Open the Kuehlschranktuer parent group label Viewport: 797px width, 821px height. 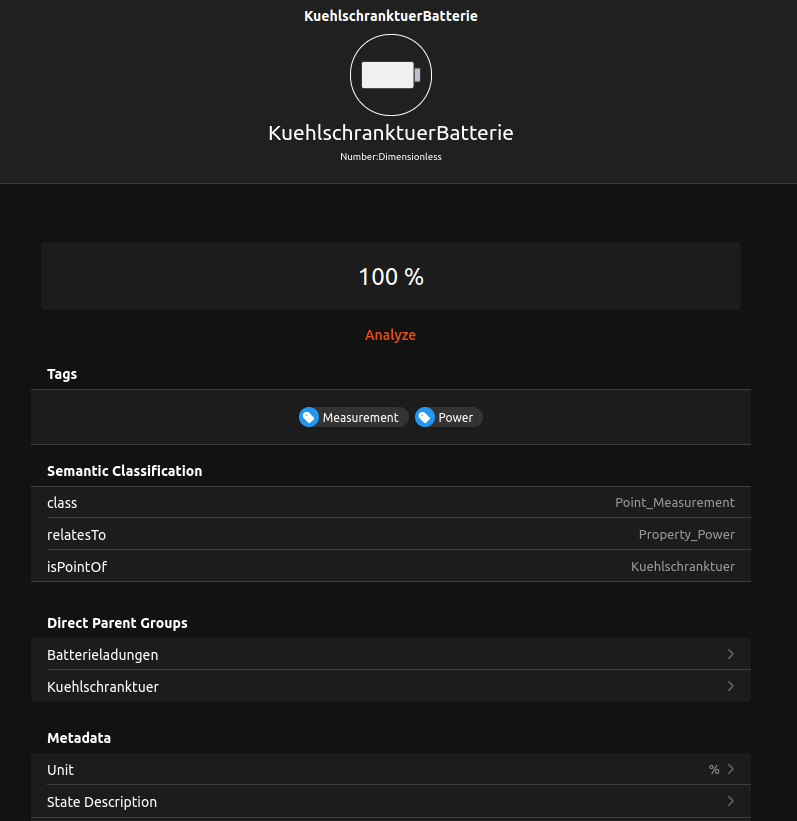(103, 687)
